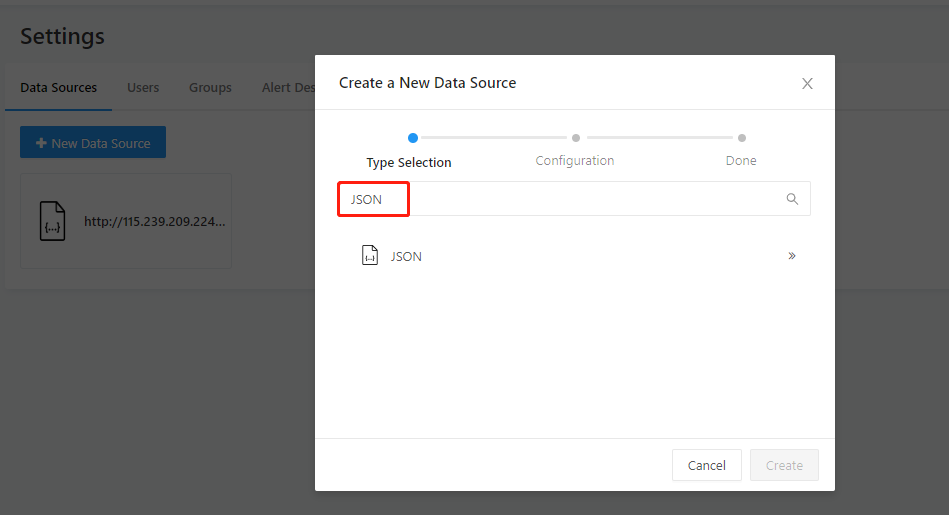This screenshot has height=515, width=949.
Task: Select the JSON data source type row
Action: click(574, 256)
